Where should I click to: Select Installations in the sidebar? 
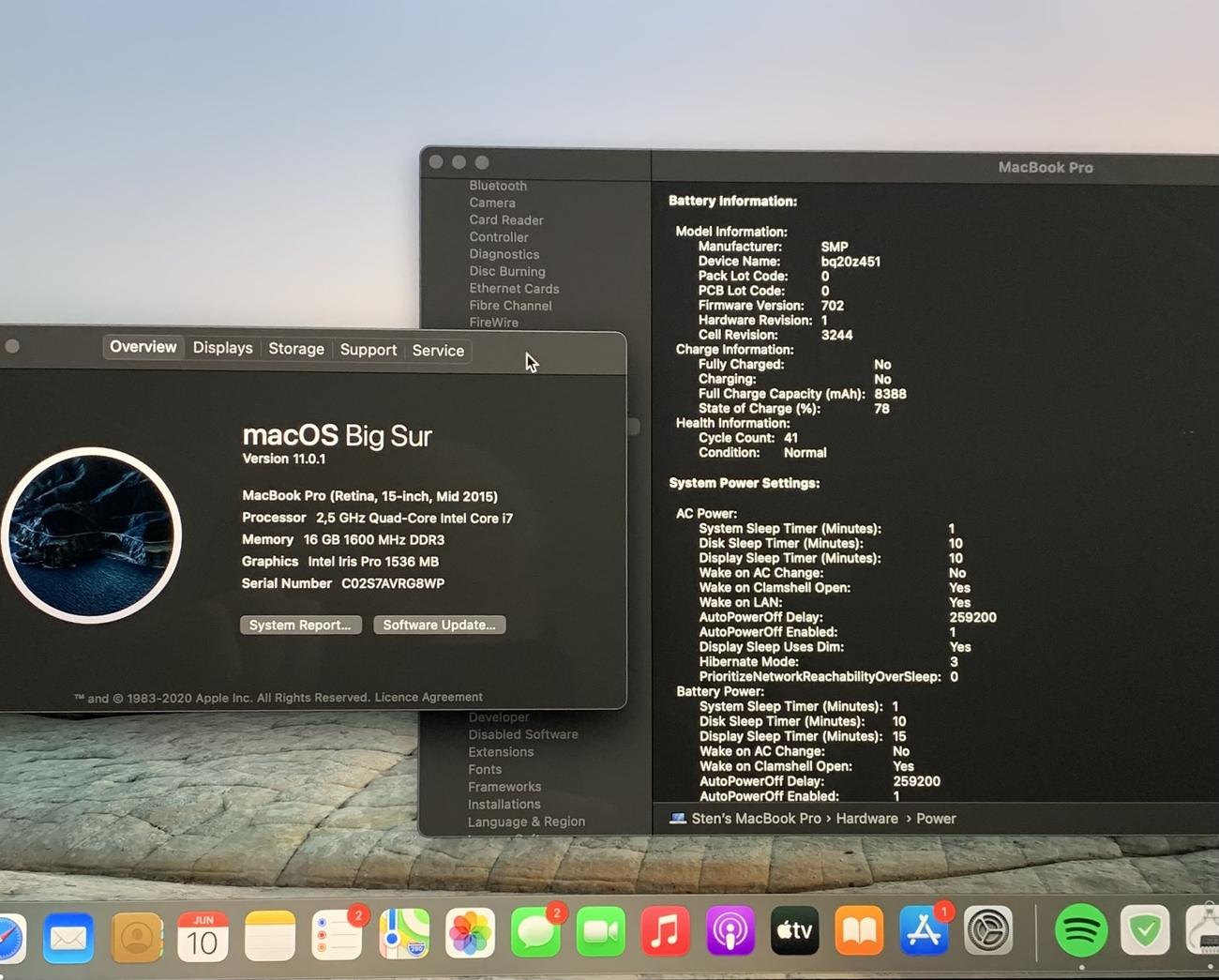point(504,804)
